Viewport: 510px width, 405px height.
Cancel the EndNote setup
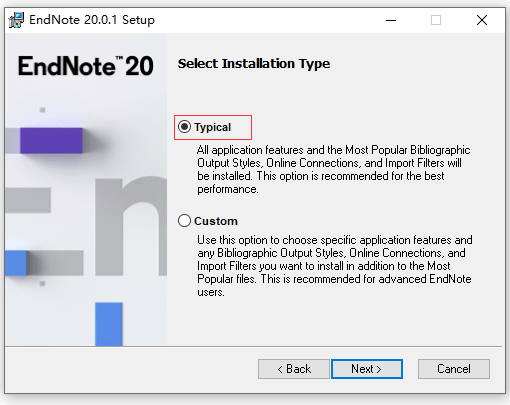[x=454, y=369]
